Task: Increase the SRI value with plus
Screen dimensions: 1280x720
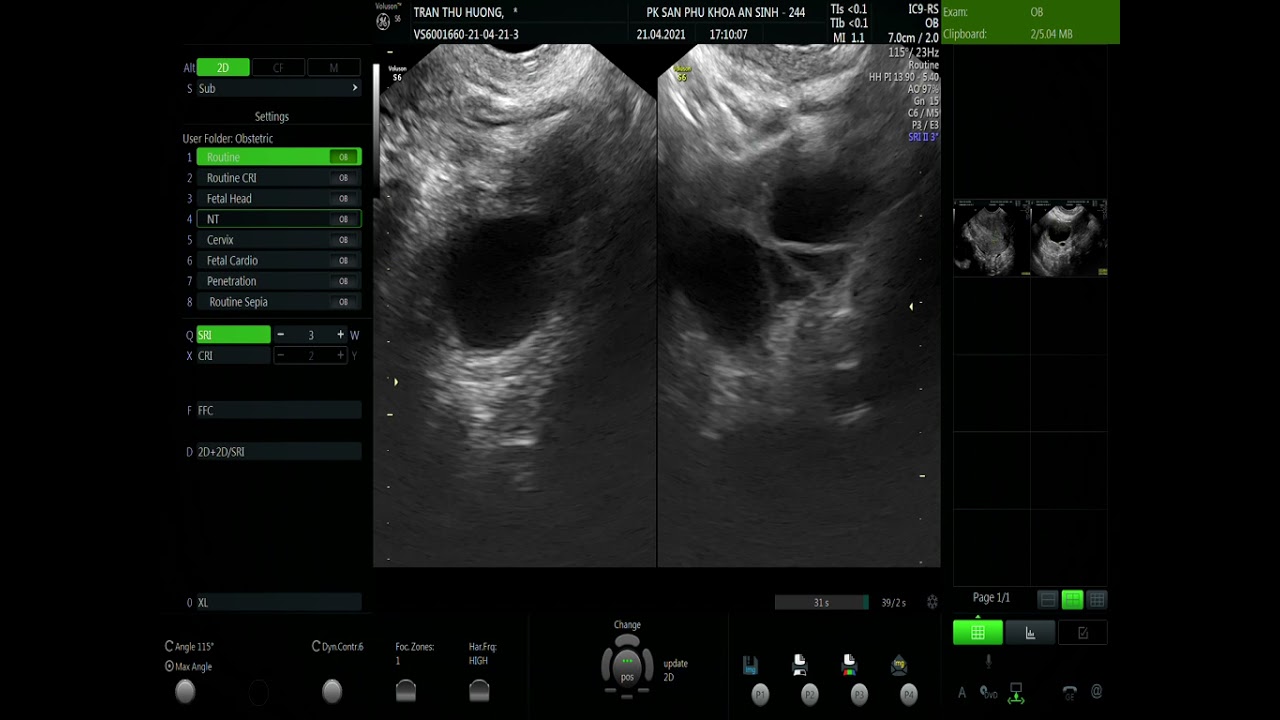Action: 340,335
